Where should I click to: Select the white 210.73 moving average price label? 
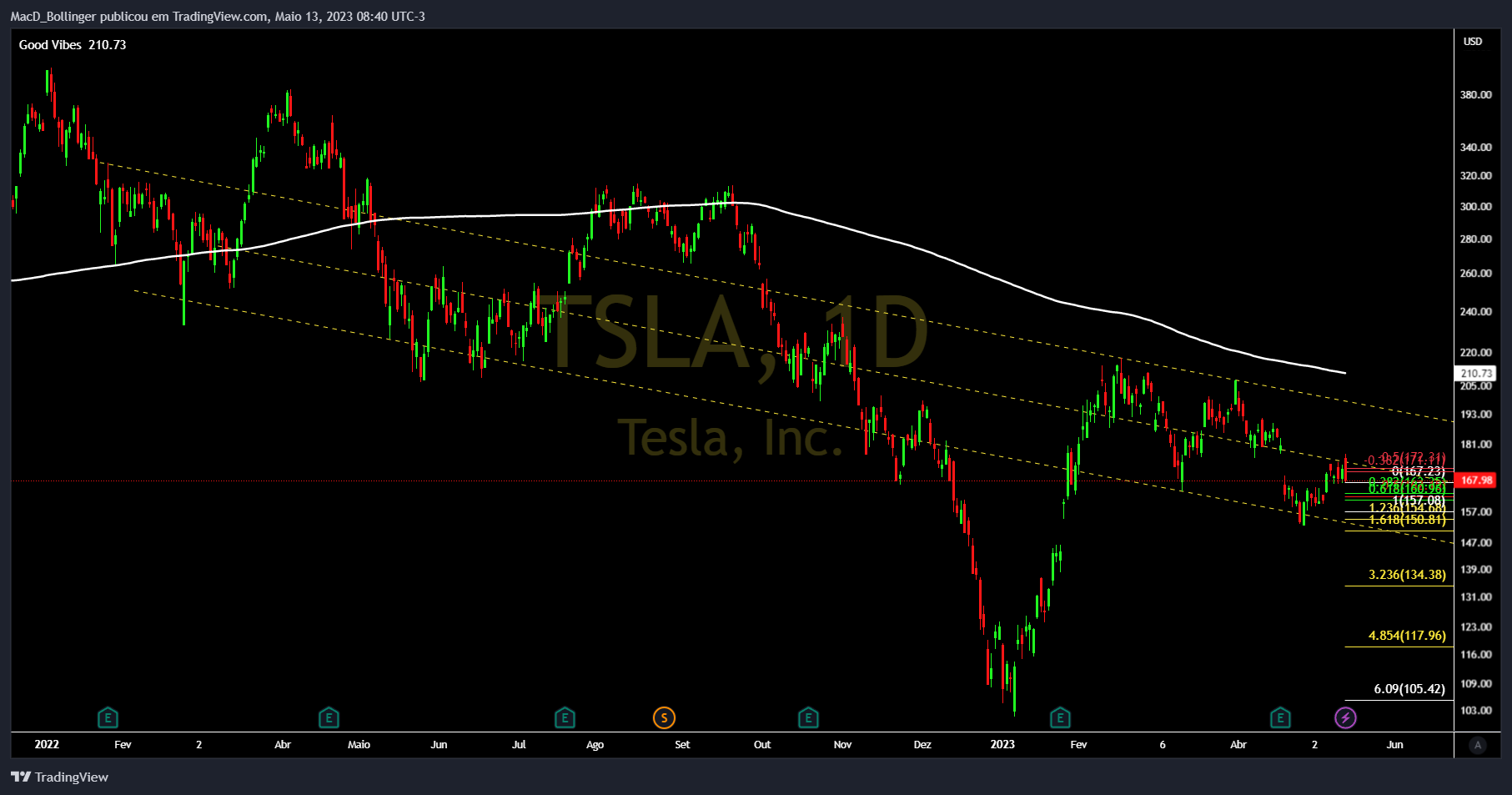pos(1475,374)
